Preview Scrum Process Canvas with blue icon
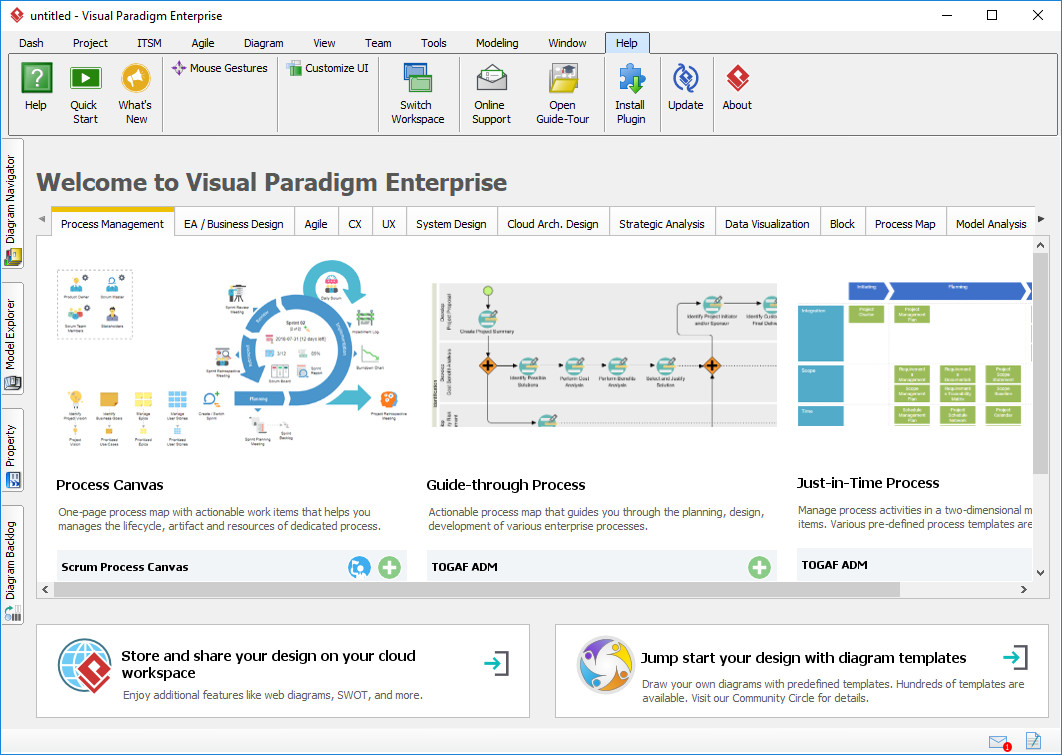This screenshot has width=1062, height=755. click(359, 567)
